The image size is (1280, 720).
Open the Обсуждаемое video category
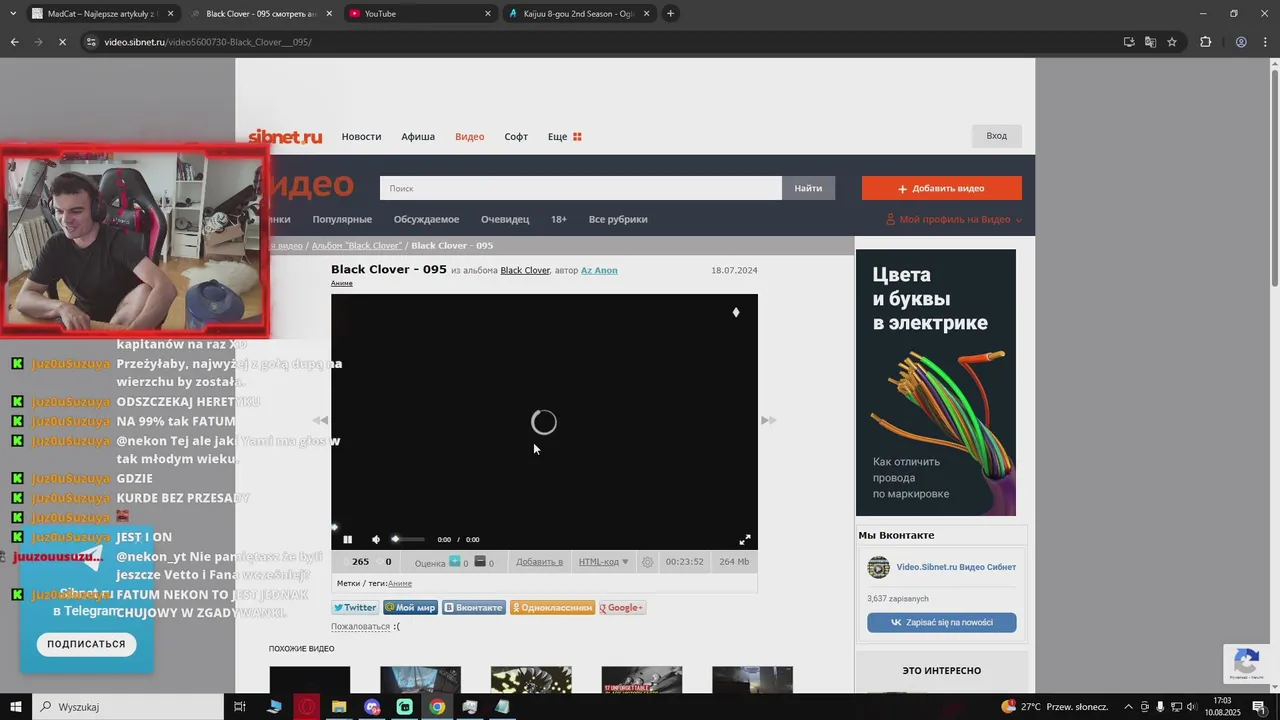tap(426, 219)
